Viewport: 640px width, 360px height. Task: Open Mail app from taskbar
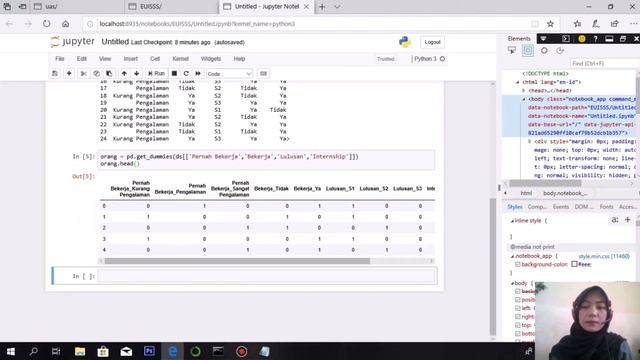(x=126, y=351)
